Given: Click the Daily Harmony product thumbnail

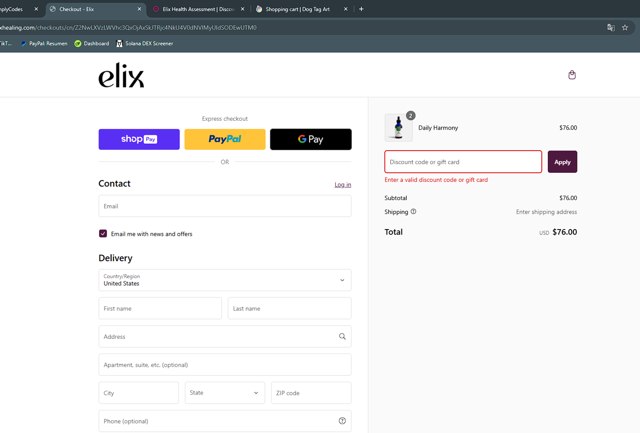Looking at the screenshot, I should (398, 127).
